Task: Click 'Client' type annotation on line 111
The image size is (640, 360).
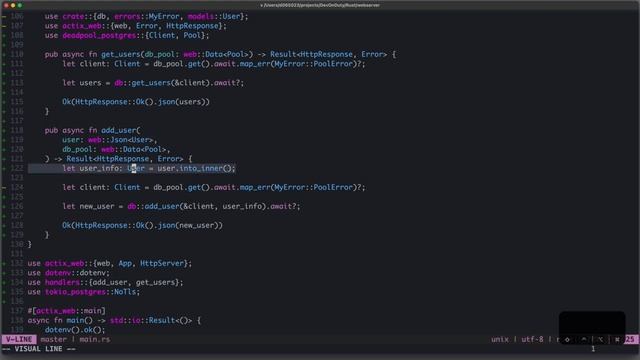Action: click(127, 64)
